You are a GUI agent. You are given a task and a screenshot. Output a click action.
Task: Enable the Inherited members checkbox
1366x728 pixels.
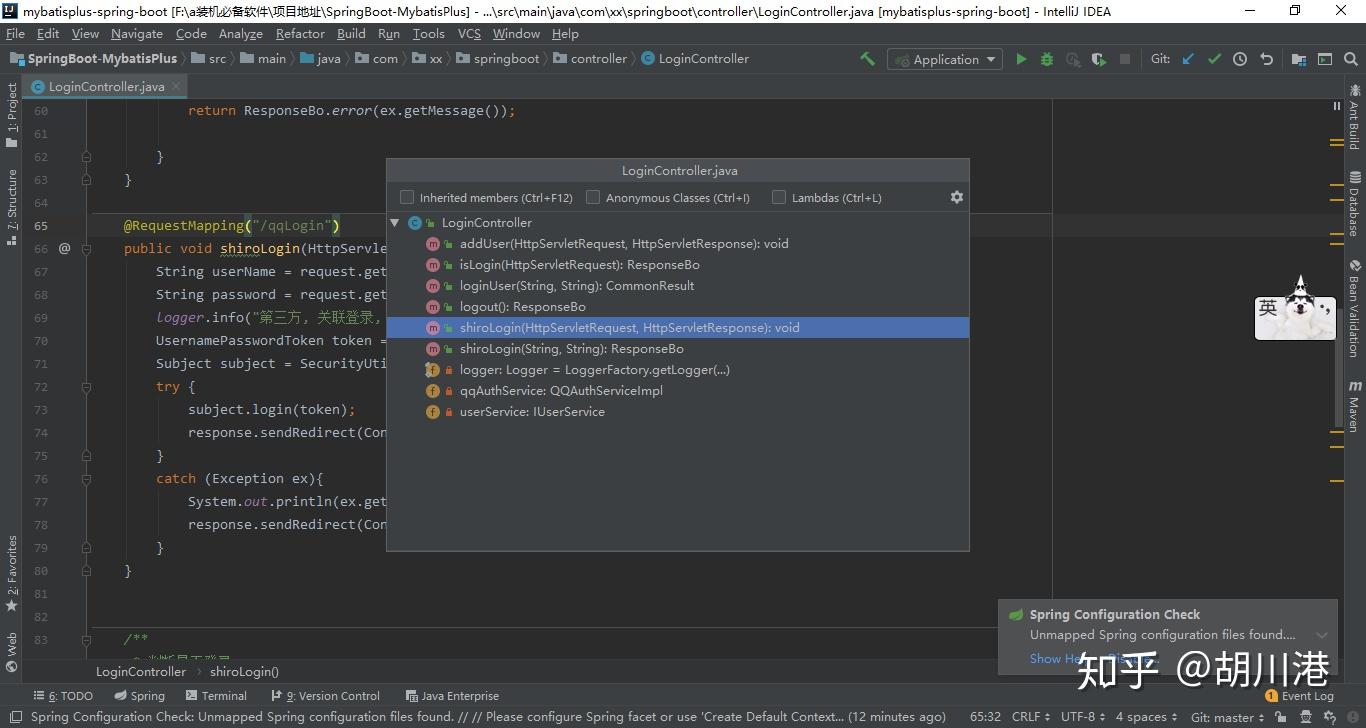(407, 198)
